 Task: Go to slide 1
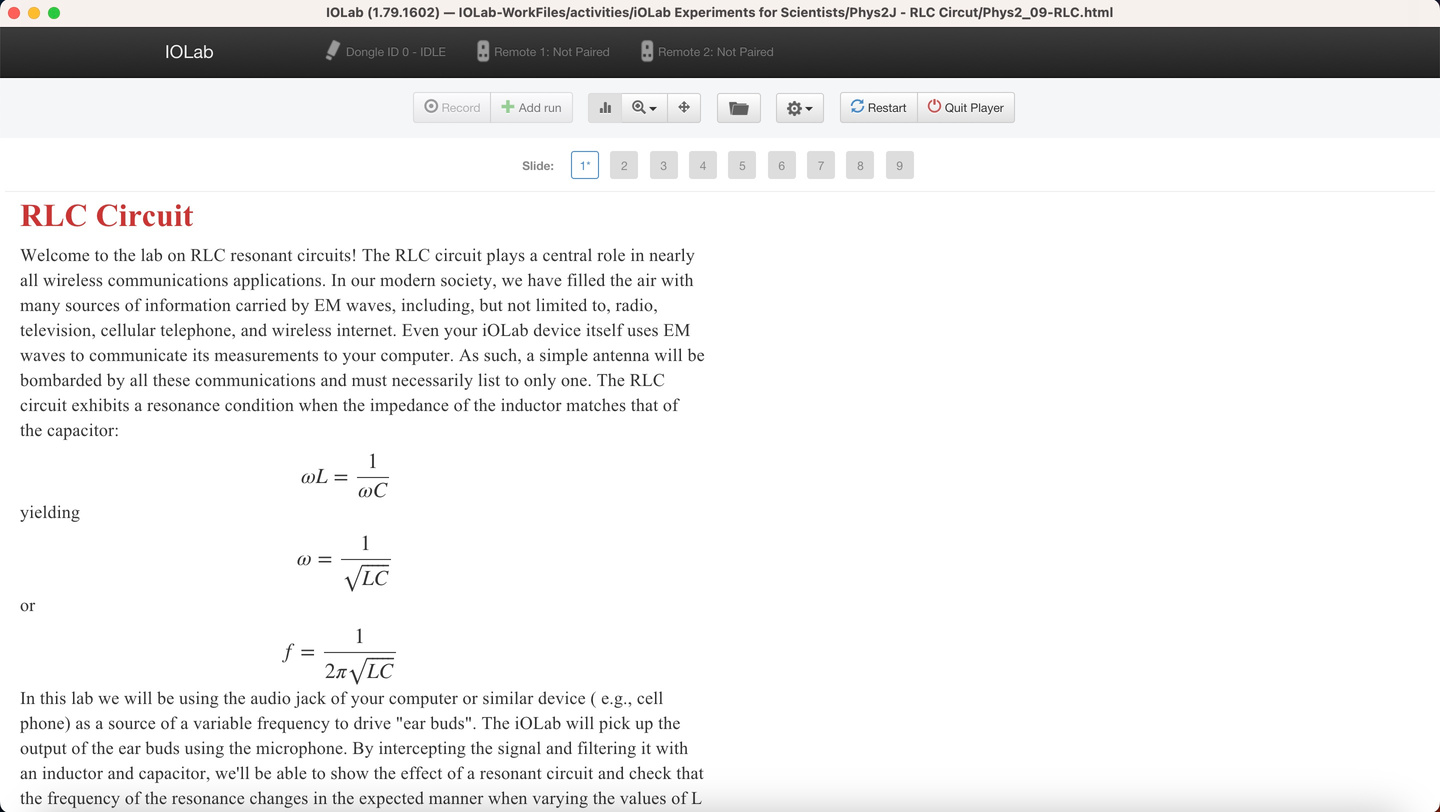(585, 166)
